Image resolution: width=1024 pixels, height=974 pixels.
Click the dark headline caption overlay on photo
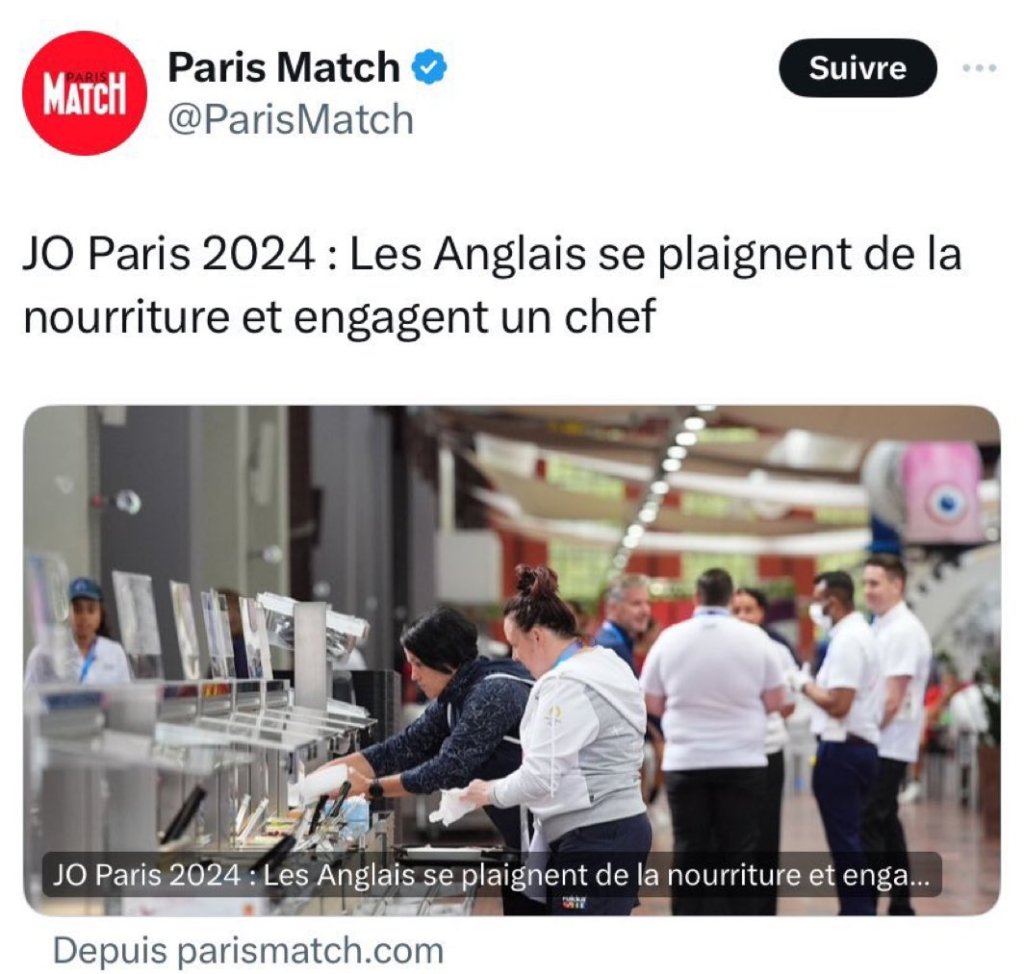[492, 874]
